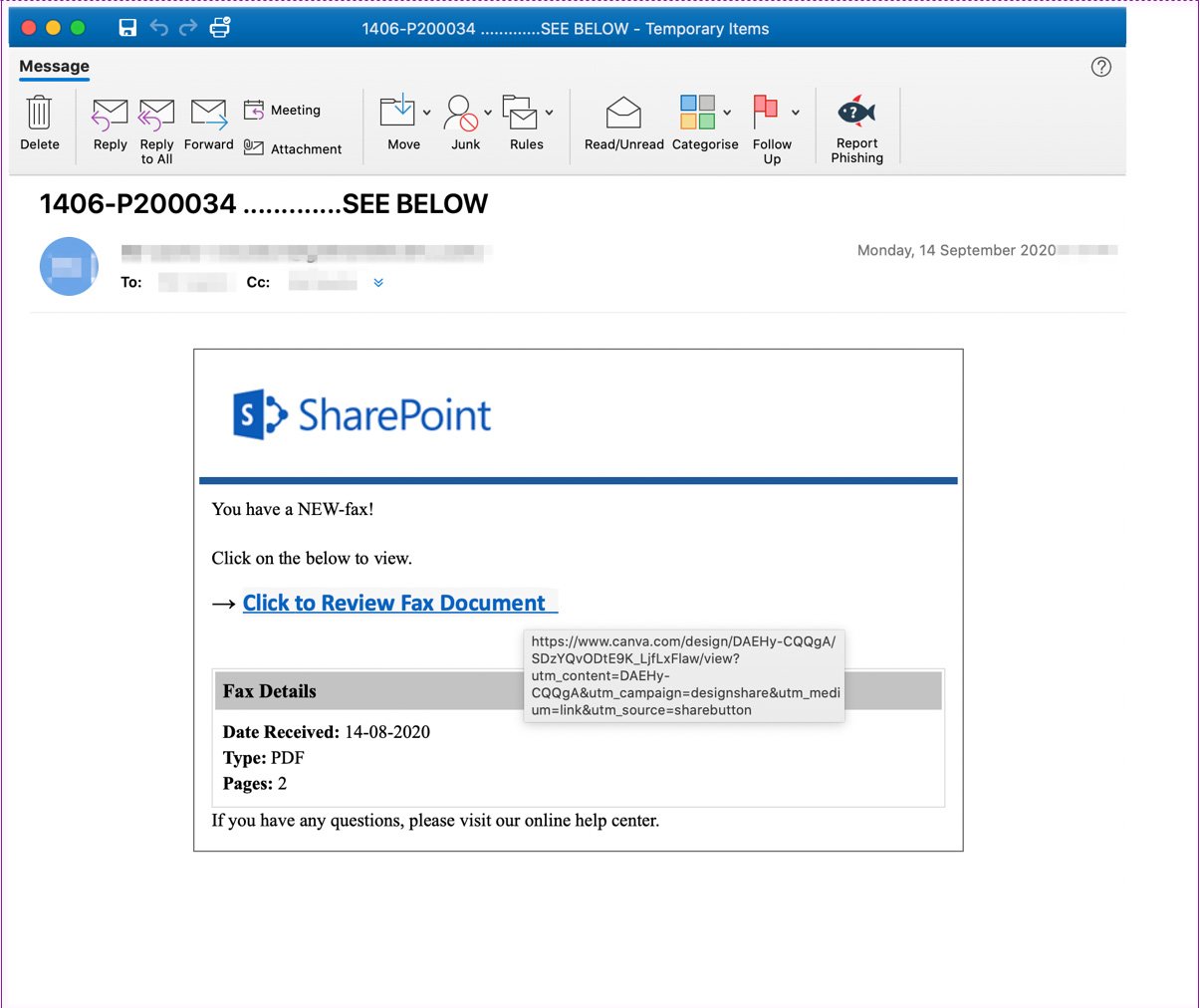1200x1008 pixels.
Task: Click the Save icon in title bar
Action: pyautogui.click(x=127, y=28)
